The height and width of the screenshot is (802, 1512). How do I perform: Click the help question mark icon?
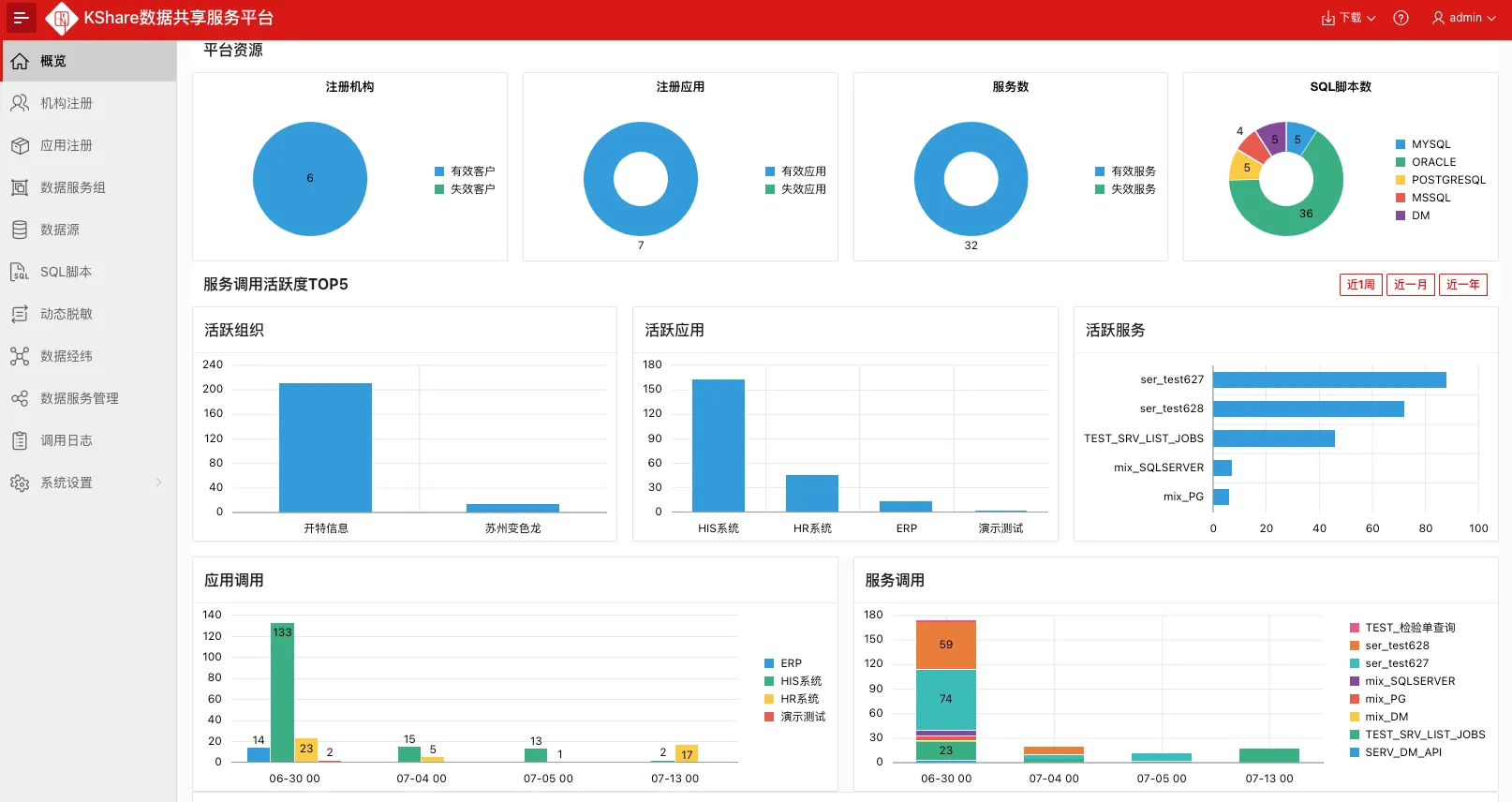[1401, 18]
